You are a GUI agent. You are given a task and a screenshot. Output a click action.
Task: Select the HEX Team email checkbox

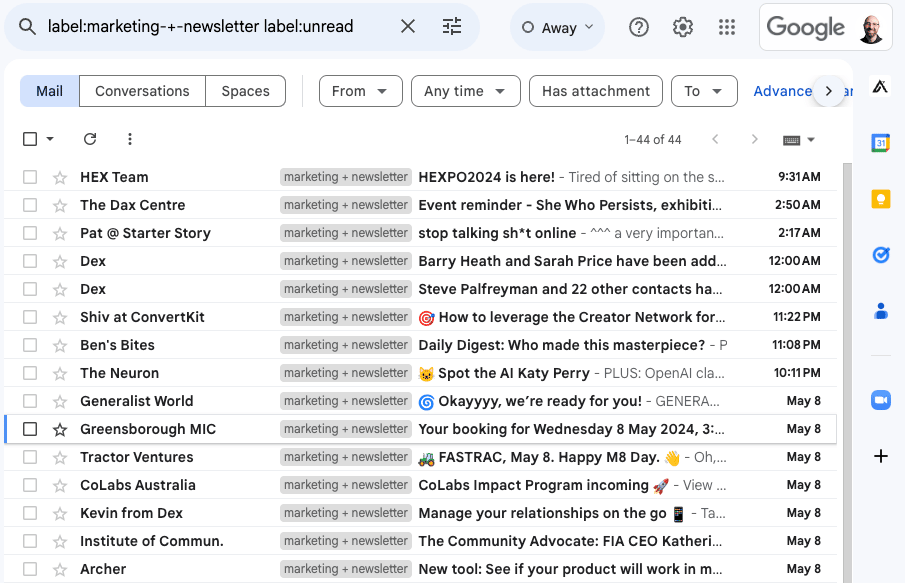pyautogui.click(x=30, y=177)
